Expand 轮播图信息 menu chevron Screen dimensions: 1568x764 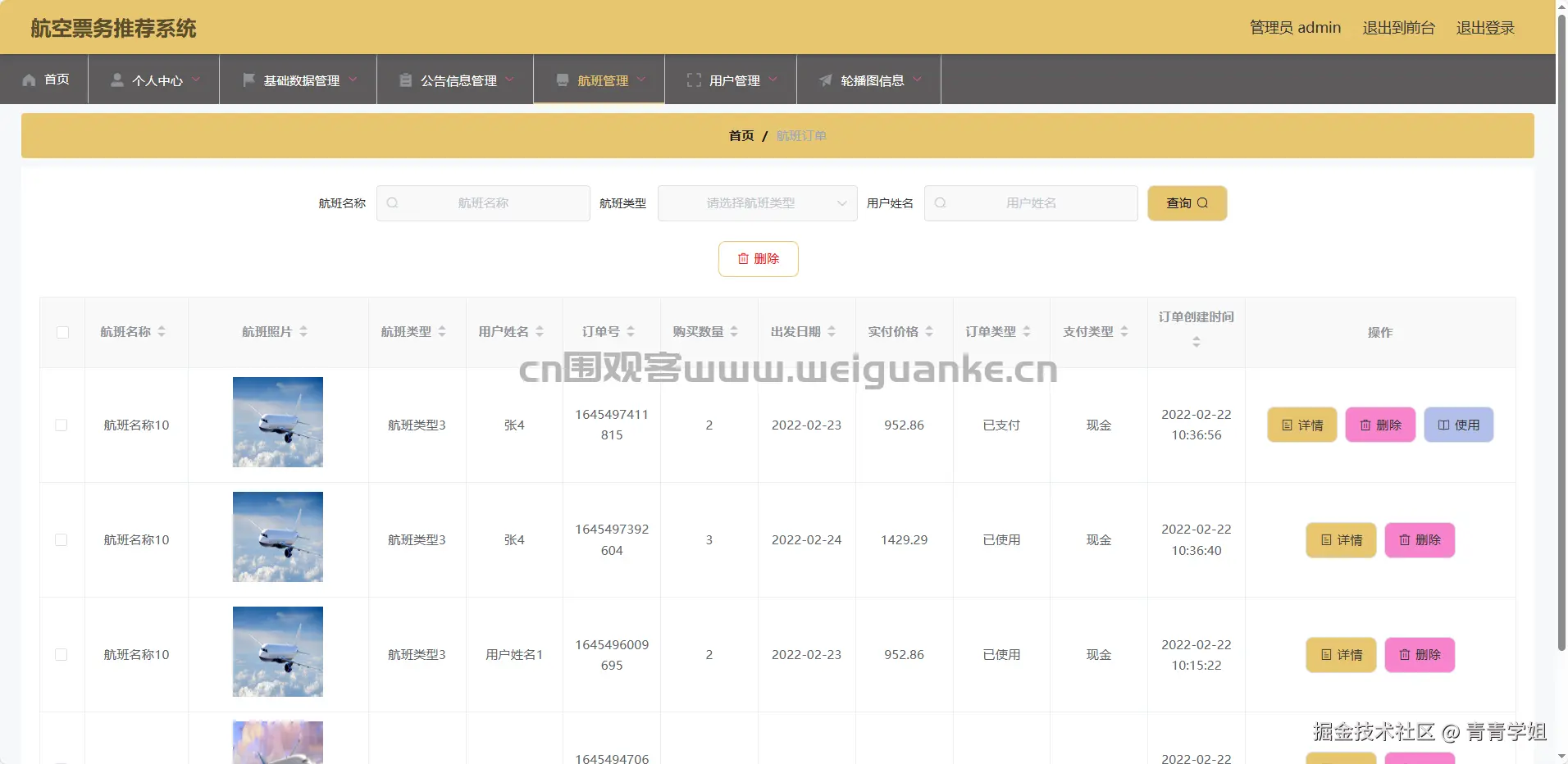click(917, 80)
